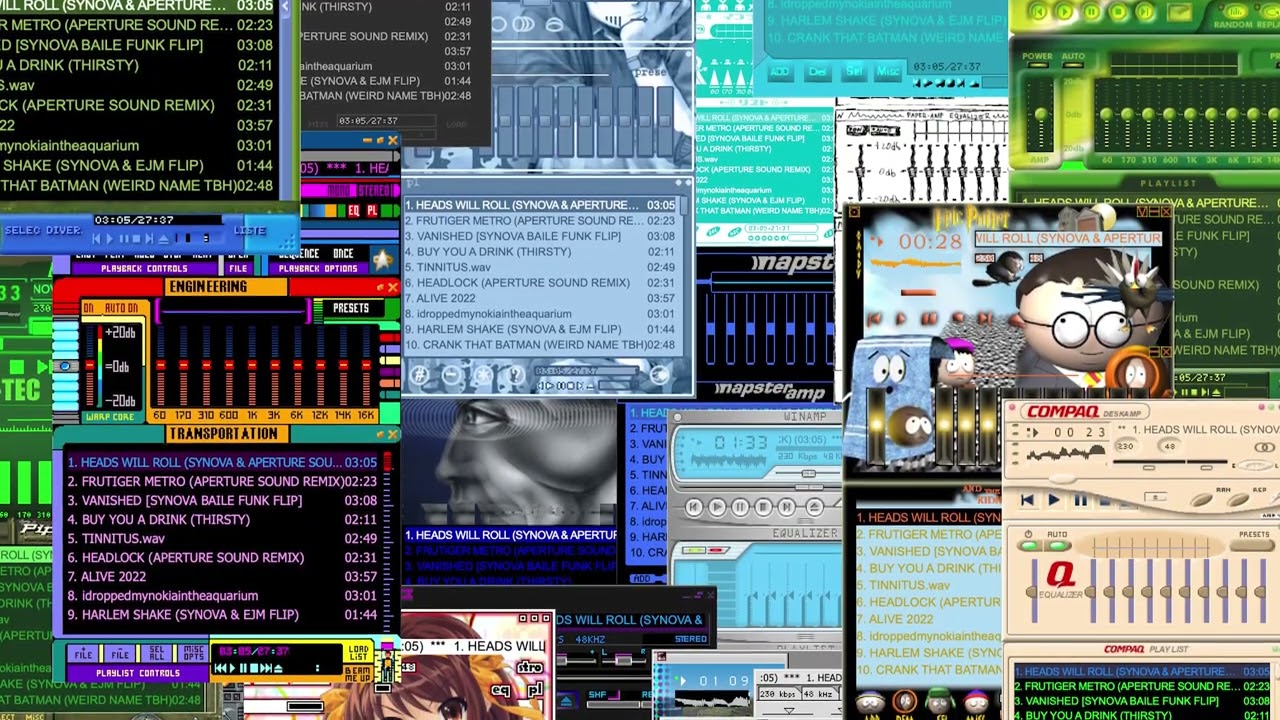
Task: Toggle the red PL button in the pink skin
Action: [x=372, y=211]
